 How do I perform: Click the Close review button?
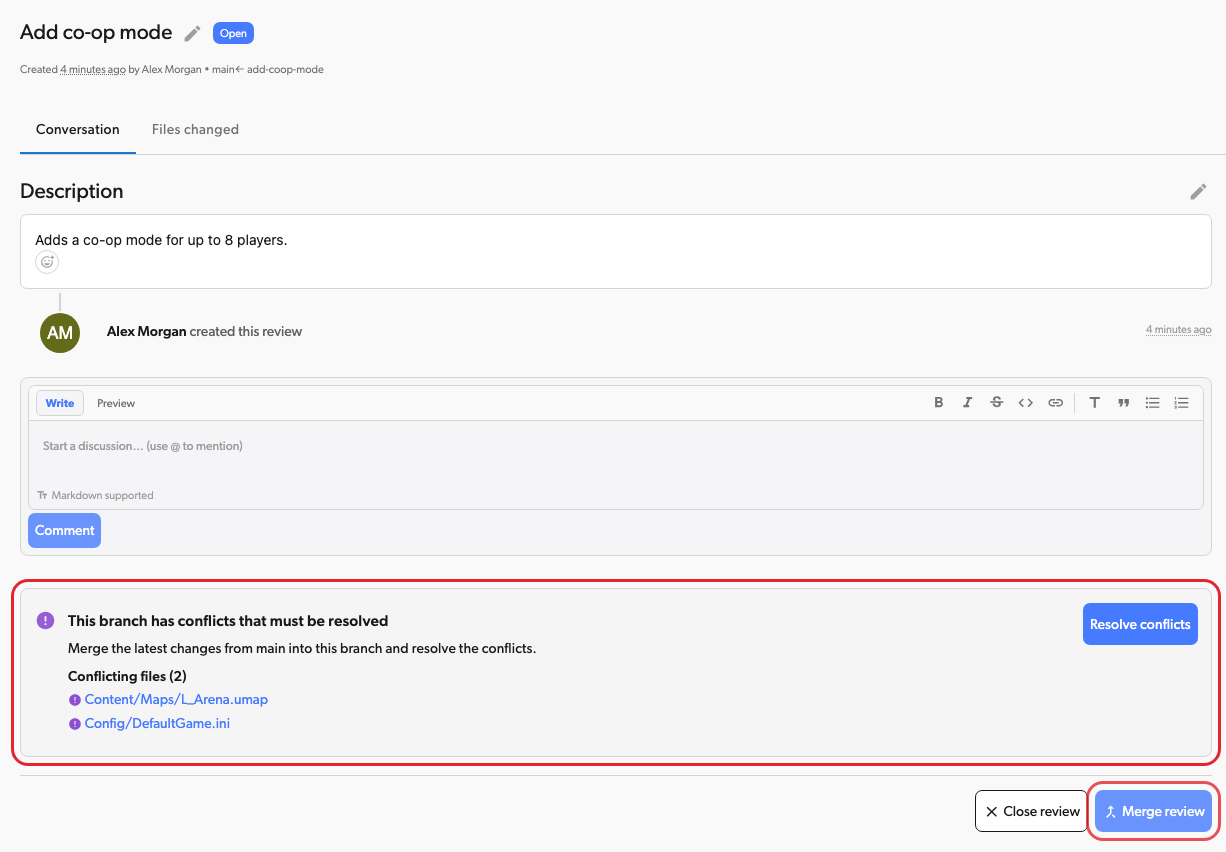(1031, 811)
